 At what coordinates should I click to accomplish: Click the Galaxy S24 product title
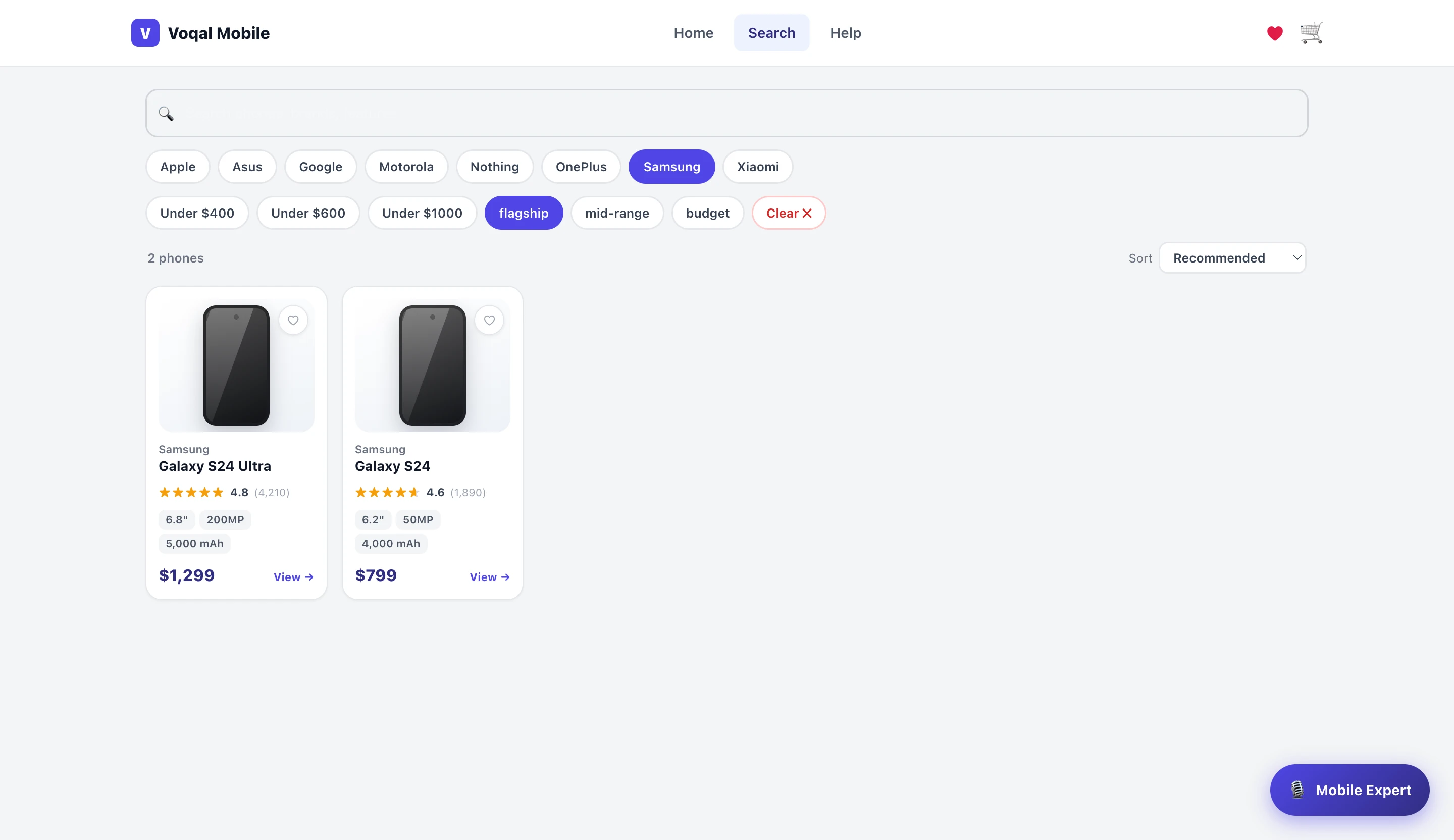pyautogui.click(x=392, y=466)
